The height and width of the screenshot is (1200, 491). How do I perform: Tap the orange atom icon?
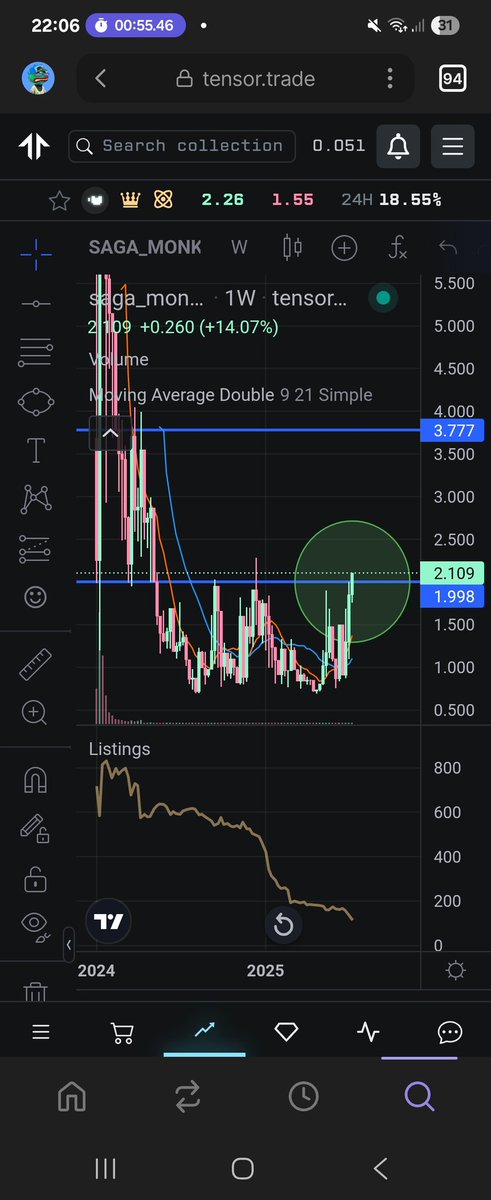163,200
